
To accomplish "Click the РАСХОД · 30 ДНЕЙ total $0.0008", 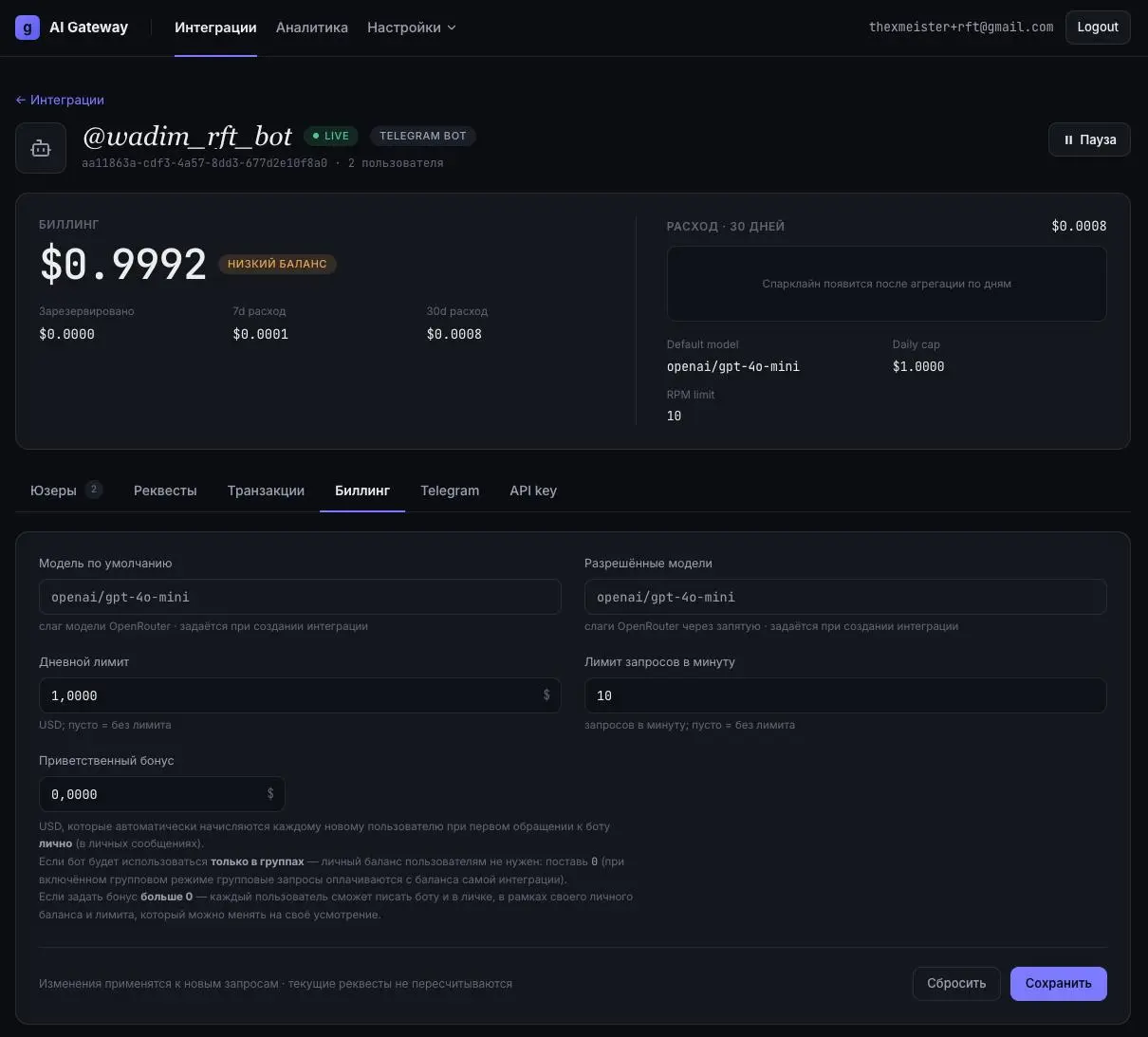I will click(1079, 226).
